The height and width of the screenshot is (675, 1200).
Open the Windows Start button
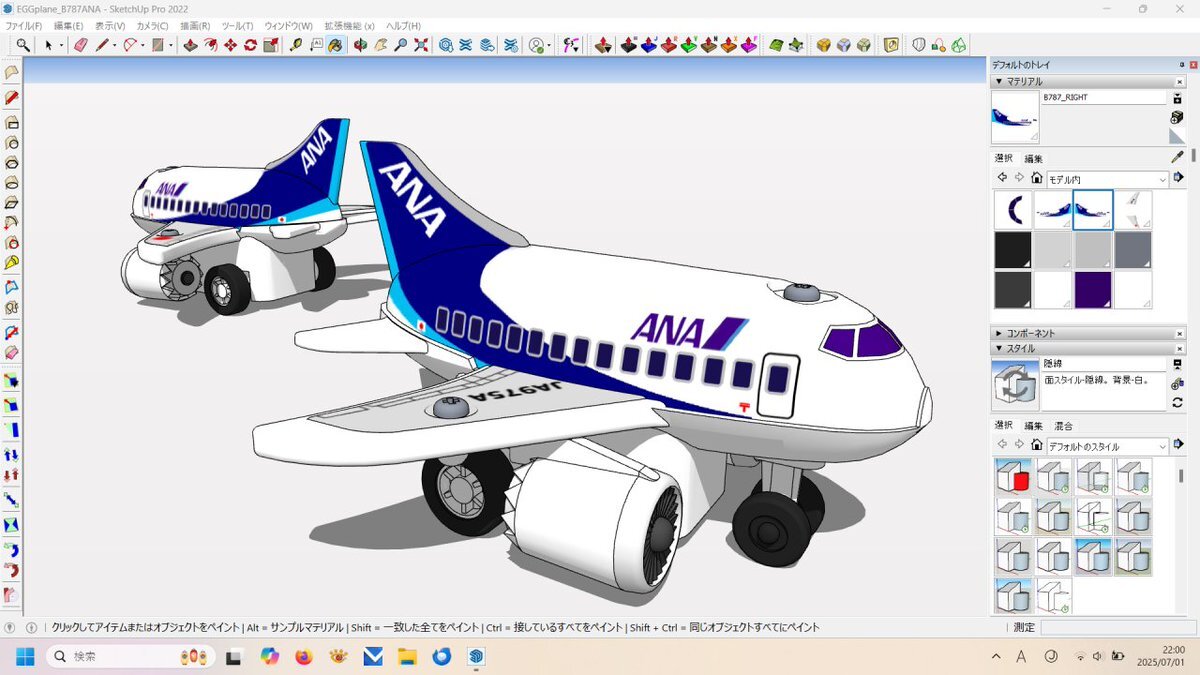(x=24, y=656)
